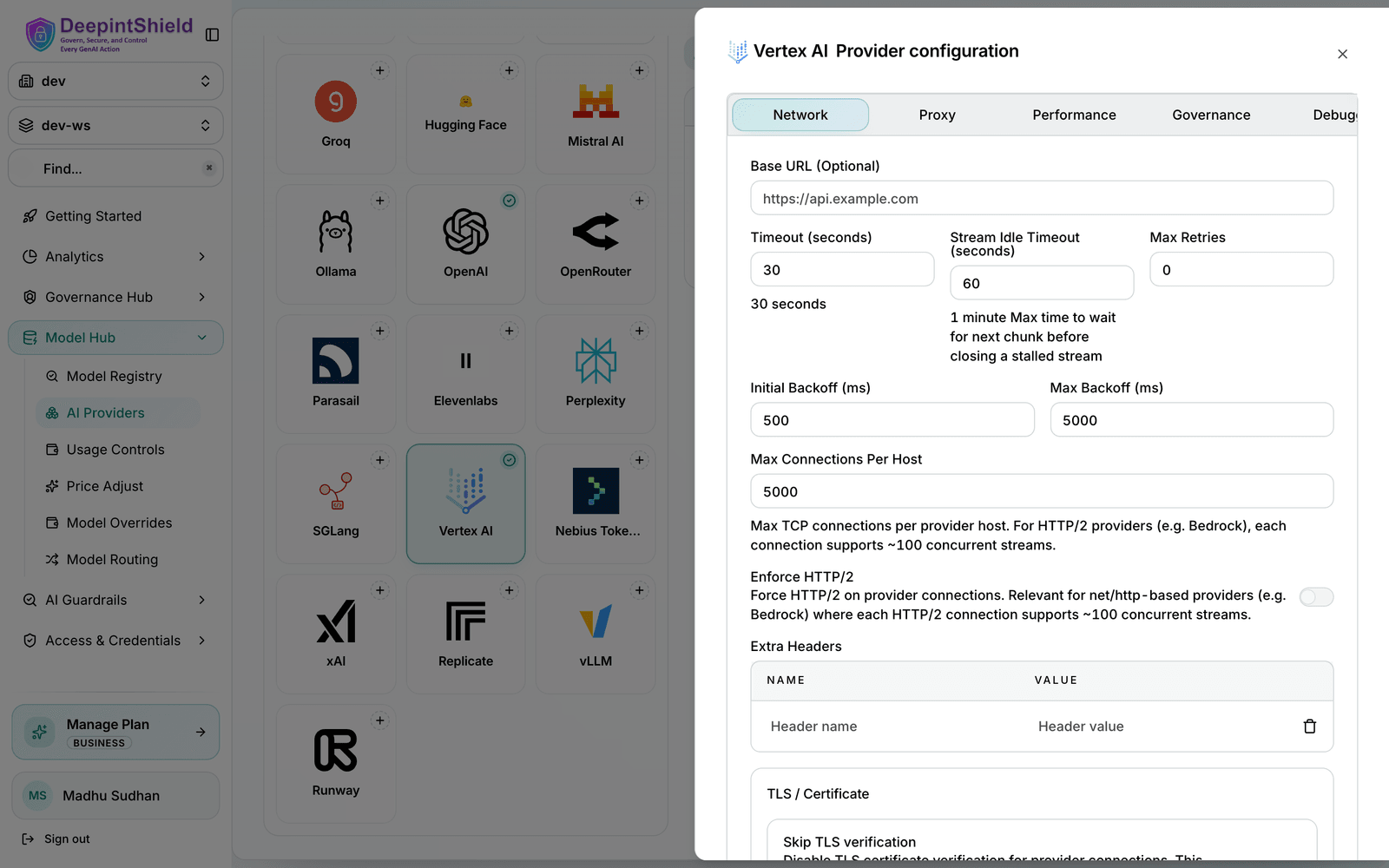
Task: Click the Vertex AI configured checkmark badge
Action: pyautogui.click(x=510, y=460)
